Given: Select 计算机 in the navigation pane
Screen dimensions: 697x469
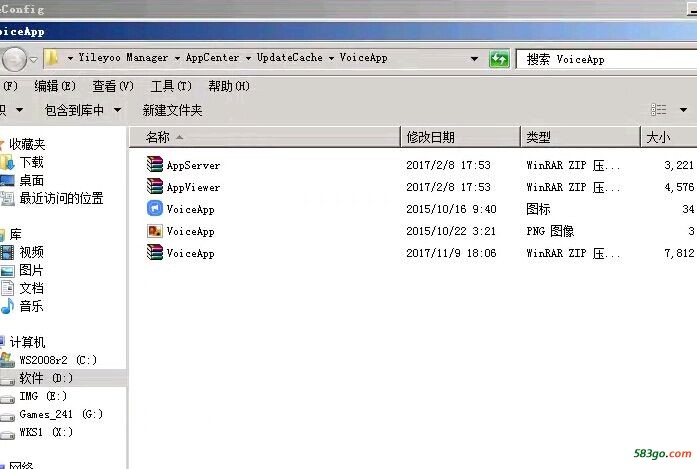Looking at the screenshot, I should pos(27,342).
